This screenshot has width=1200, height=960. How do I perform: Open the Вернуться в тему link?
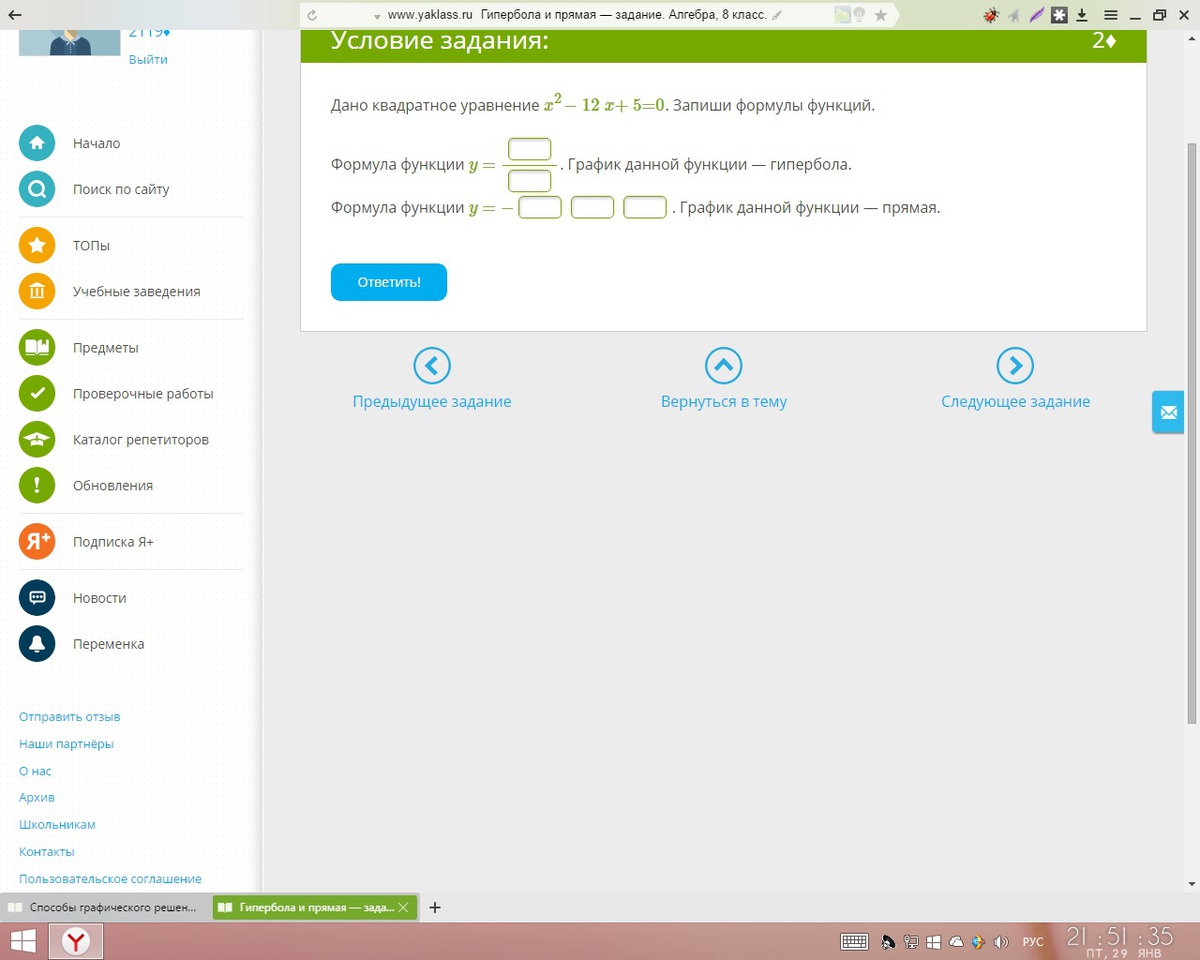pyautogui.click(x=724, y=401)
